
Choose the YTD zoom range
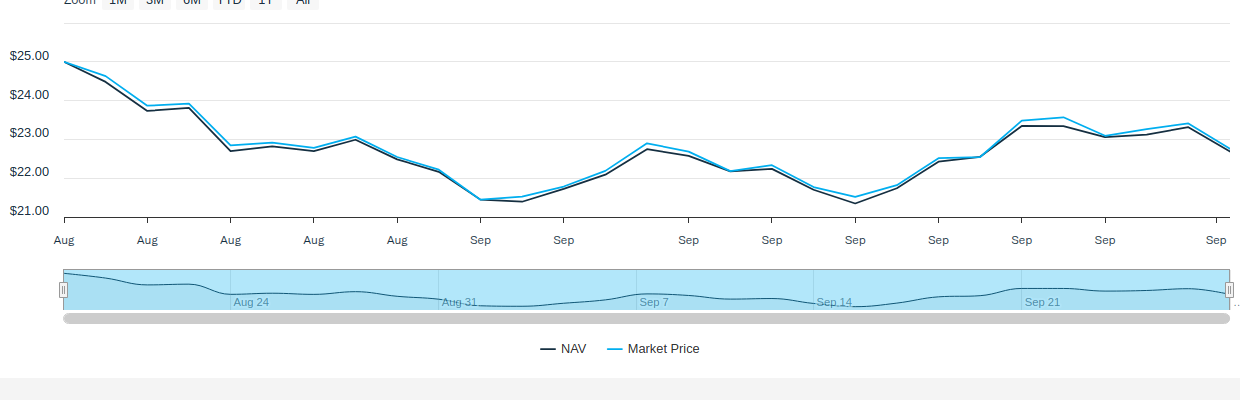230,3
